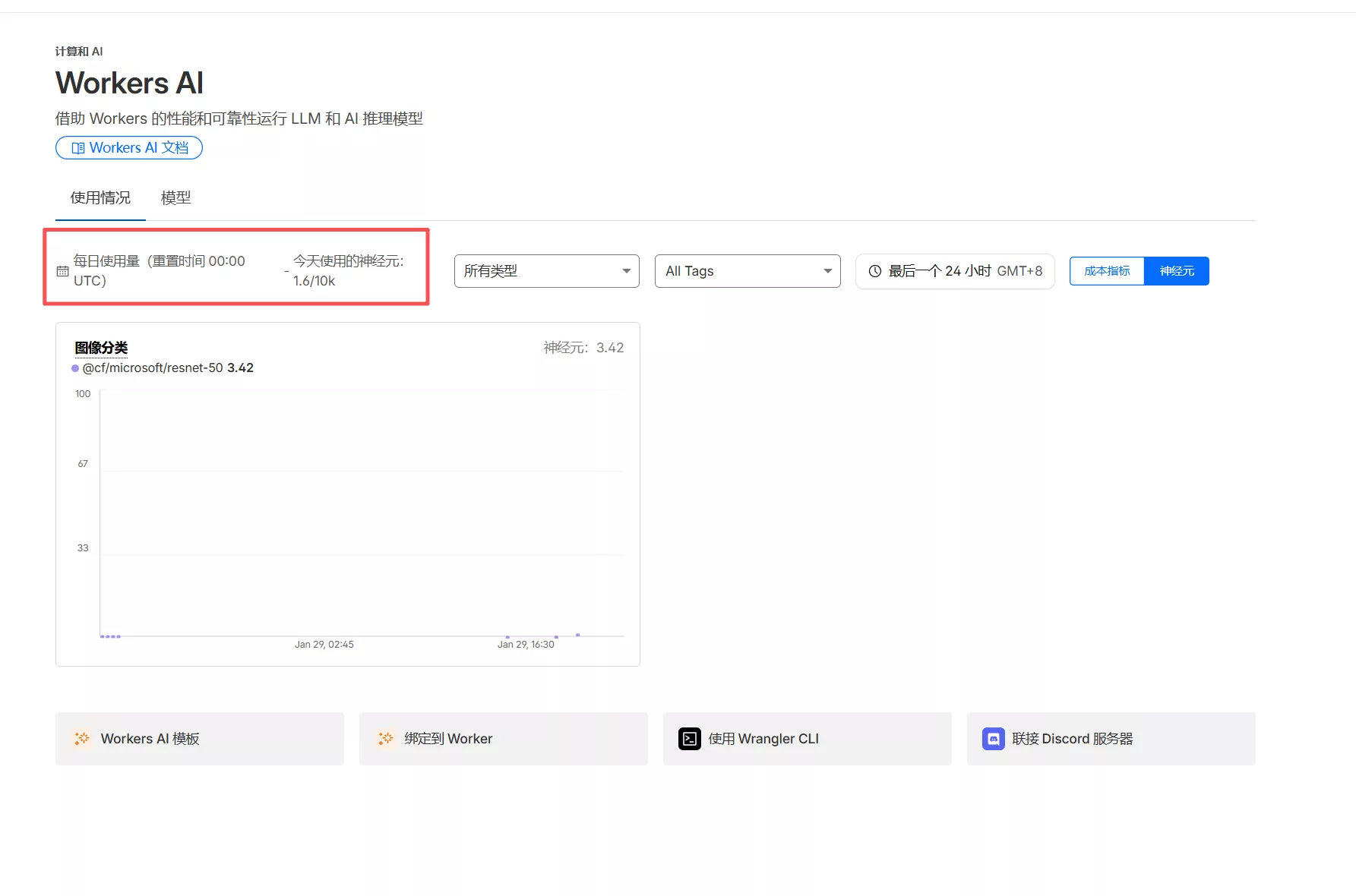1356x896 pixels.
Task: Open the 所有类型 dropdown
Action: (x=546, y=270)
